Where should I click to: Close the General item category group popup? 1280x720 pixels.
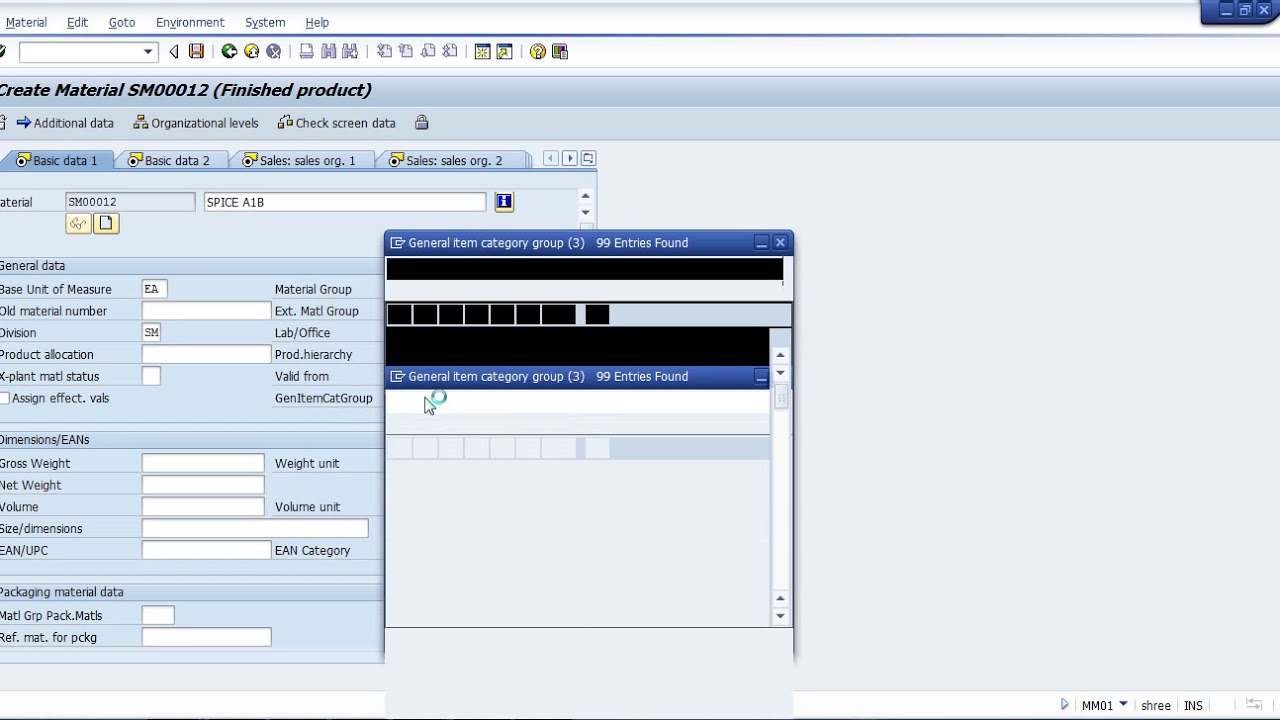[x=780, y=242]
